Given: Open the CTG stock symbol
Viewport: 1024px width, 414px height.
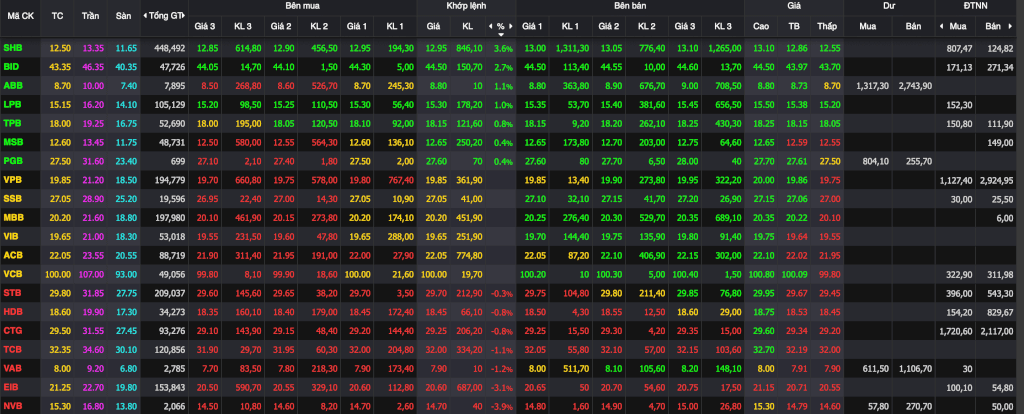Looking at the screenshot, I should pyautogui.click(x=12, y=331).
